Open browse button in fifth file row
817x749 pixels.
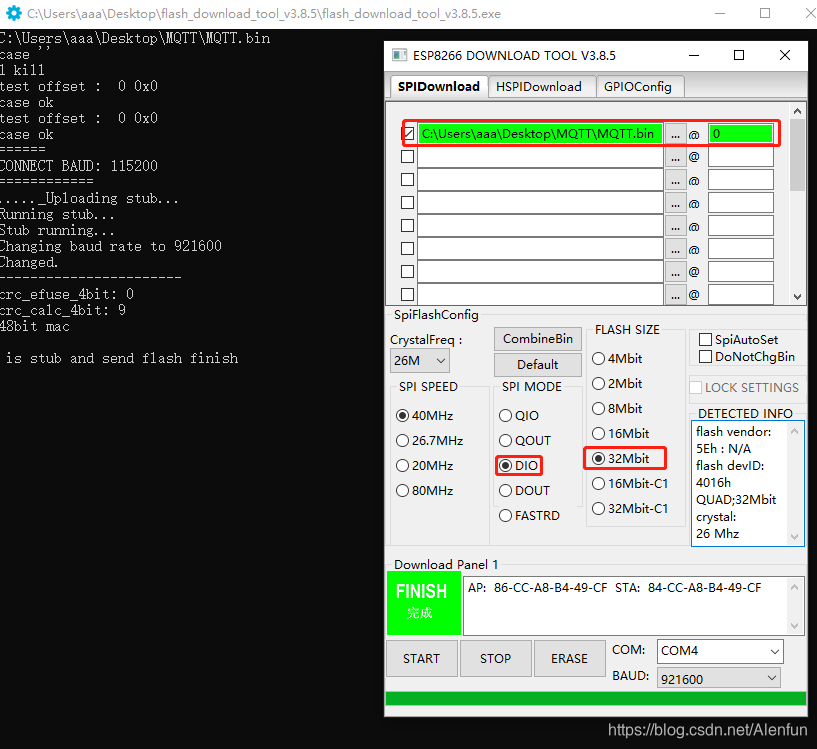pos(675,226)
